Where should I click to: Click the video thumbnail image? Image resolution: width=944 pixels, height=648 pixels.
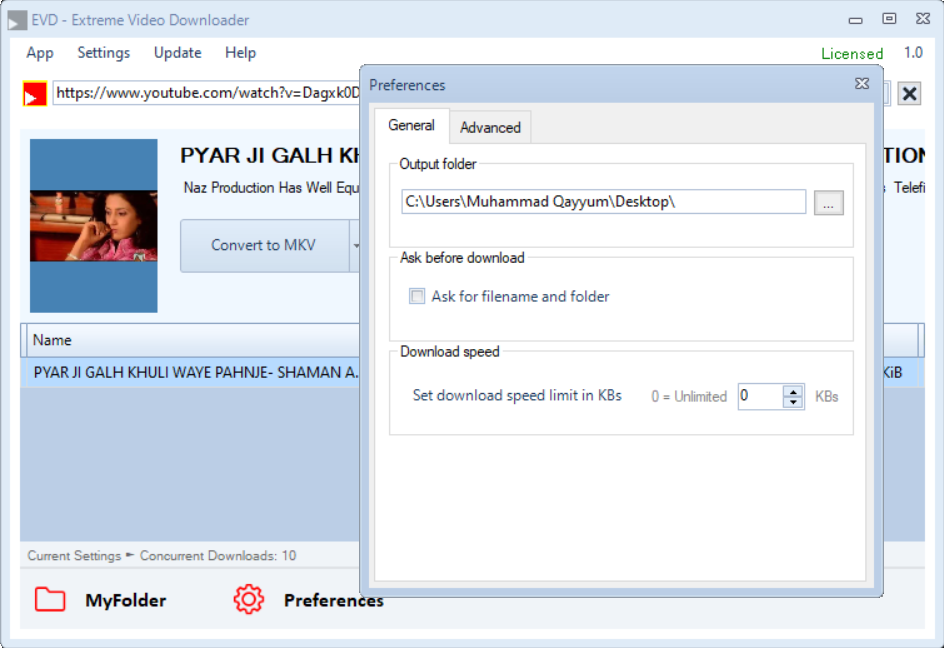pyautogui.click(x=94, y=226)
